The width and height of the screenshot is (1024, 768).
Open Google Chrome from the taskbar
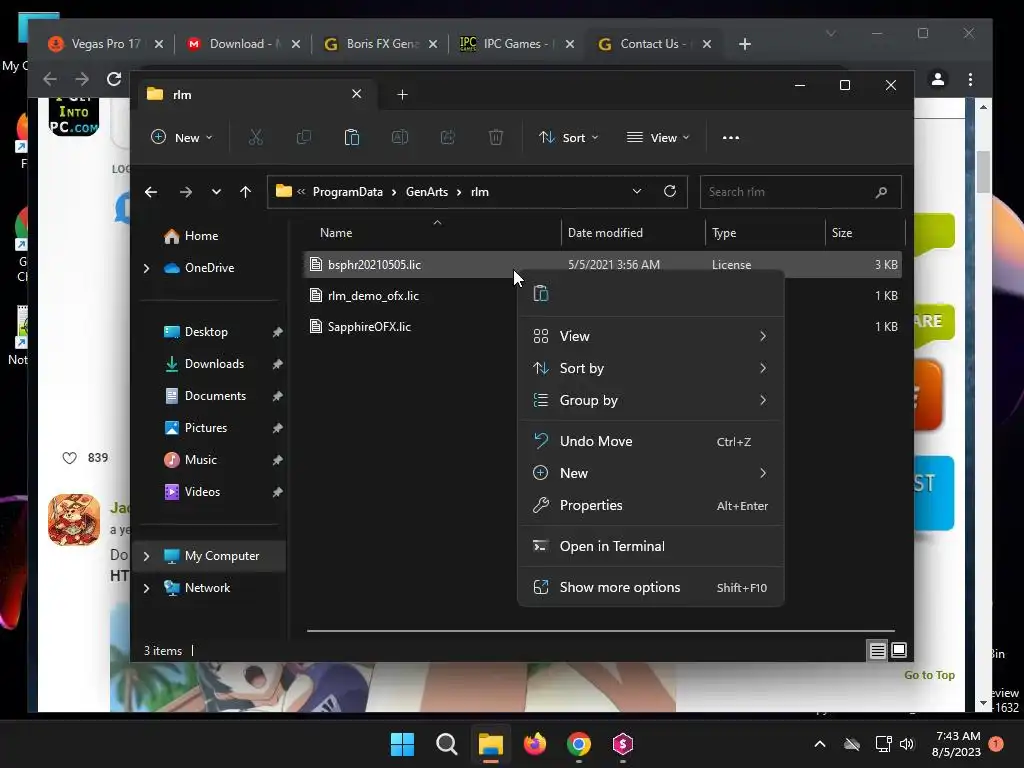coord(579,744)
